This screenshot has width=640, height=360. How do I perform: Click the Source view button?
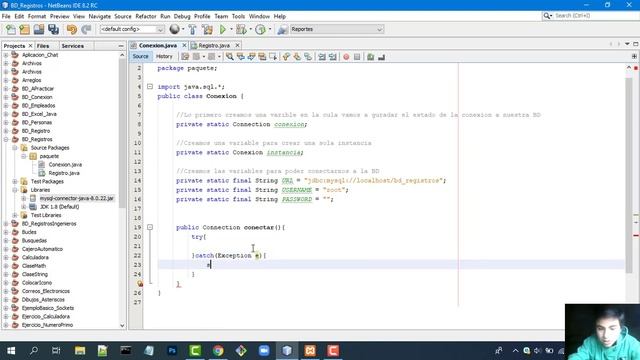click(x=140, y=56)
